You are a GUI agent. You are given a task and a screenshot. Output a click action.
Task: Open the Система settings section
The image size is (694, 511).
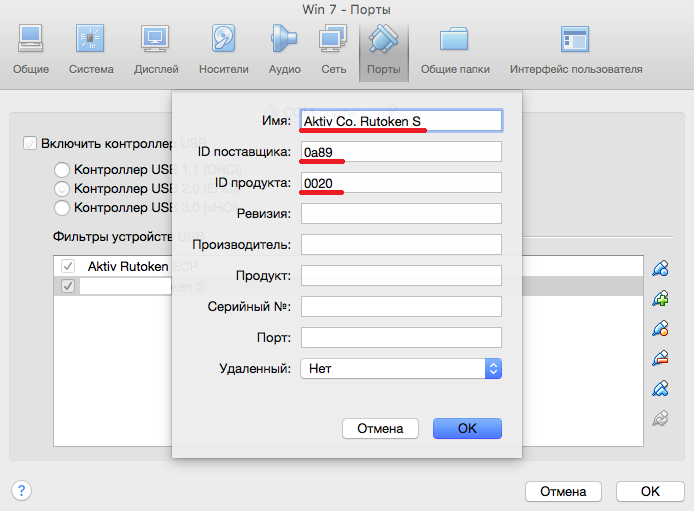(91, 49)
